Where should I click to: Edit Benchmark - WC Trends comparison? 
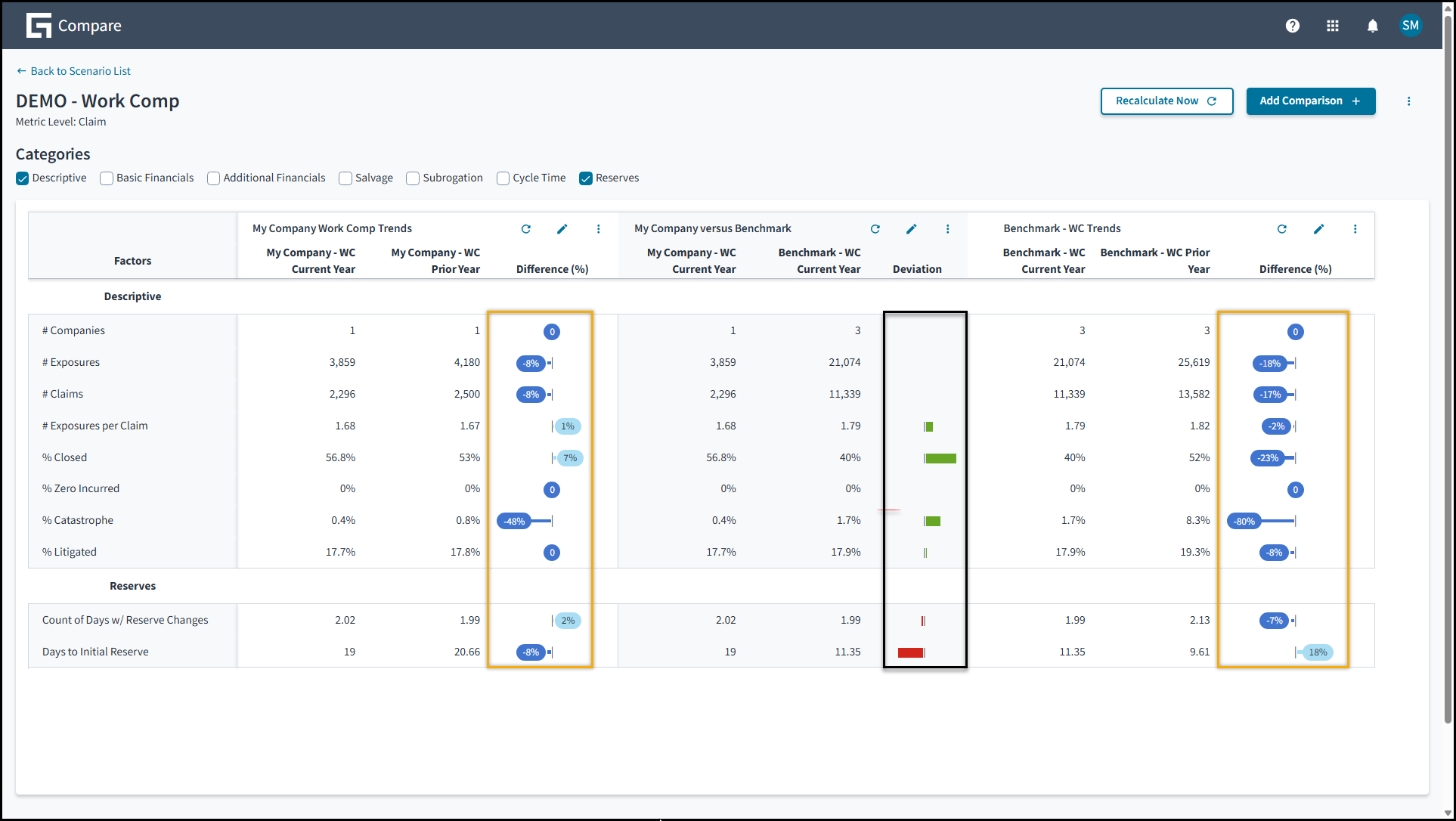1318,229
